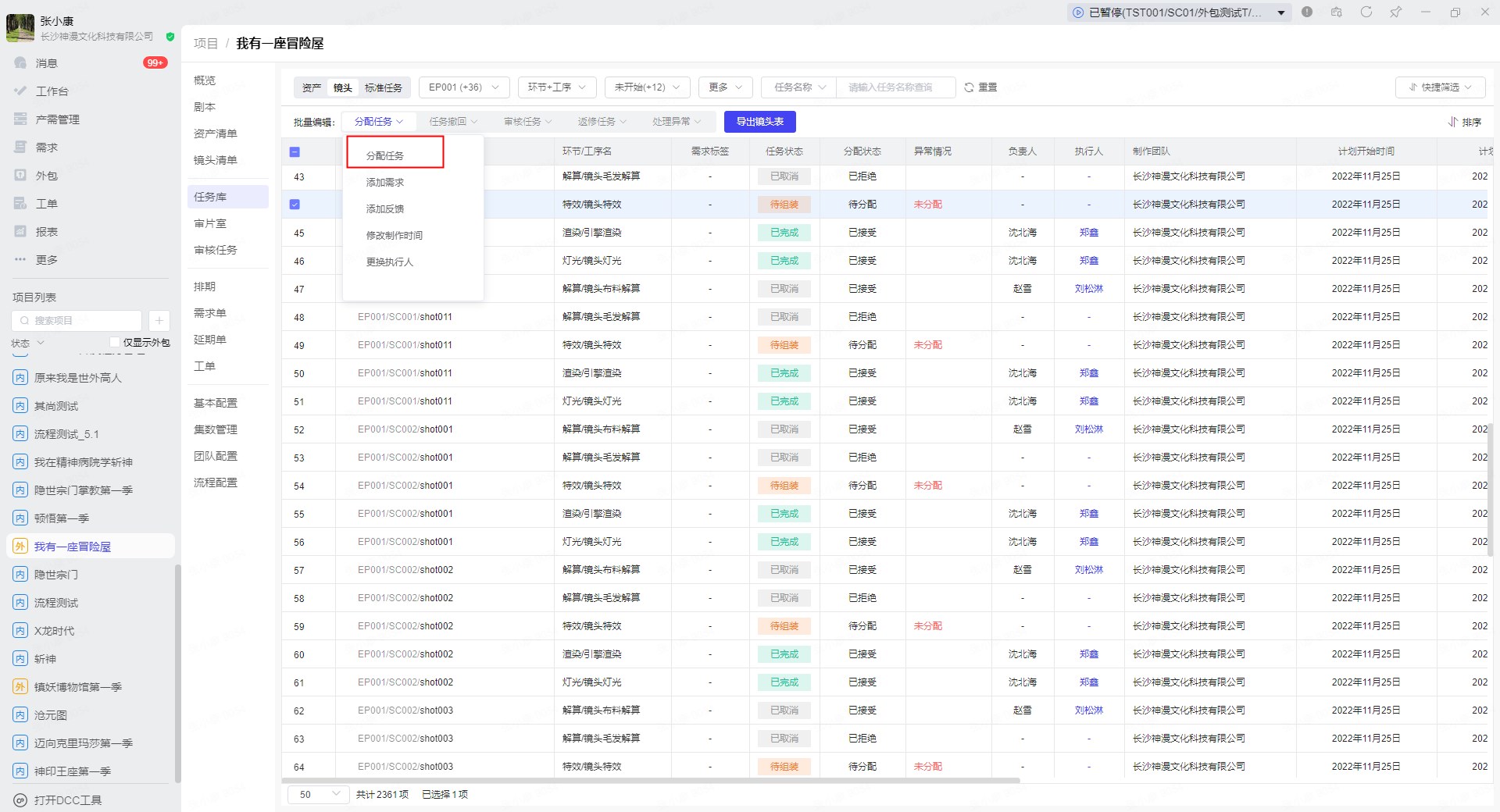Click the 工作台 workbench icon
The height and width of the screenshot is (812, 1500).
20,91
